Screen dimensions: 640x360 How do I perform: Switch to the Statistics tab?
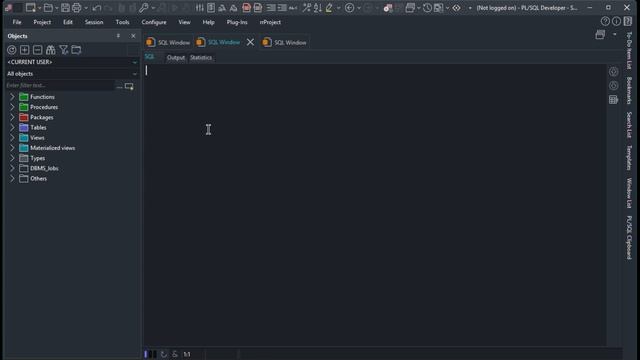(201, 58)
